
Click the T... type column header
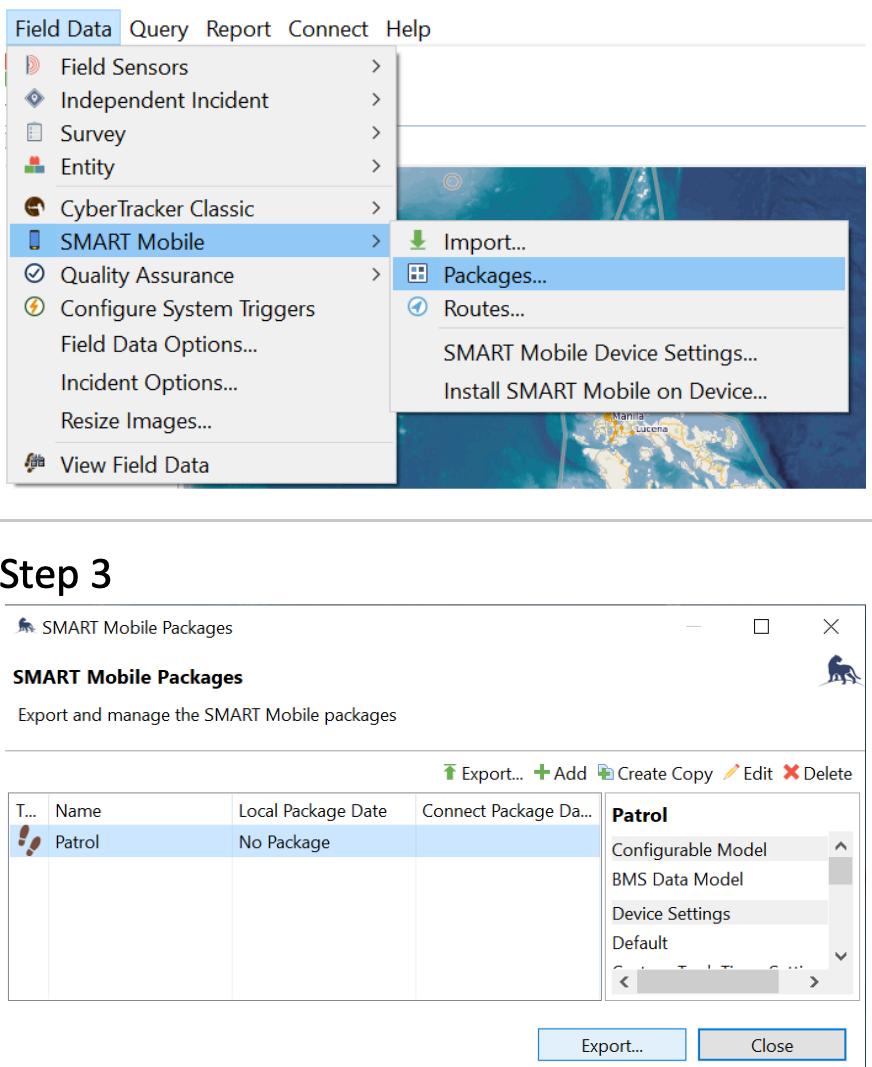point(29,810)
